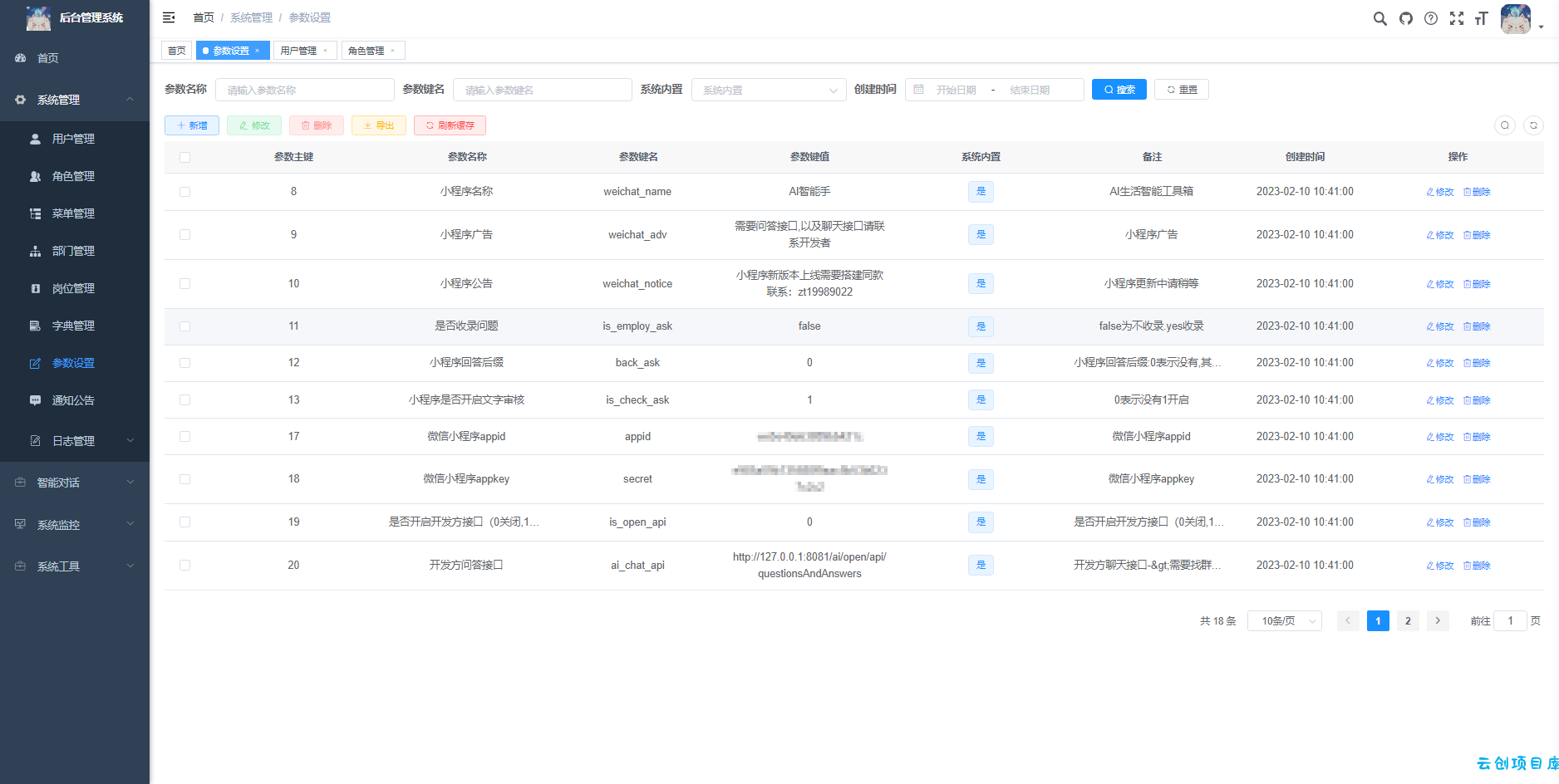This screenshot has height=784, width=1559.
Task: Open 字典管理 in the sidebar
Action: pos(75,326)
